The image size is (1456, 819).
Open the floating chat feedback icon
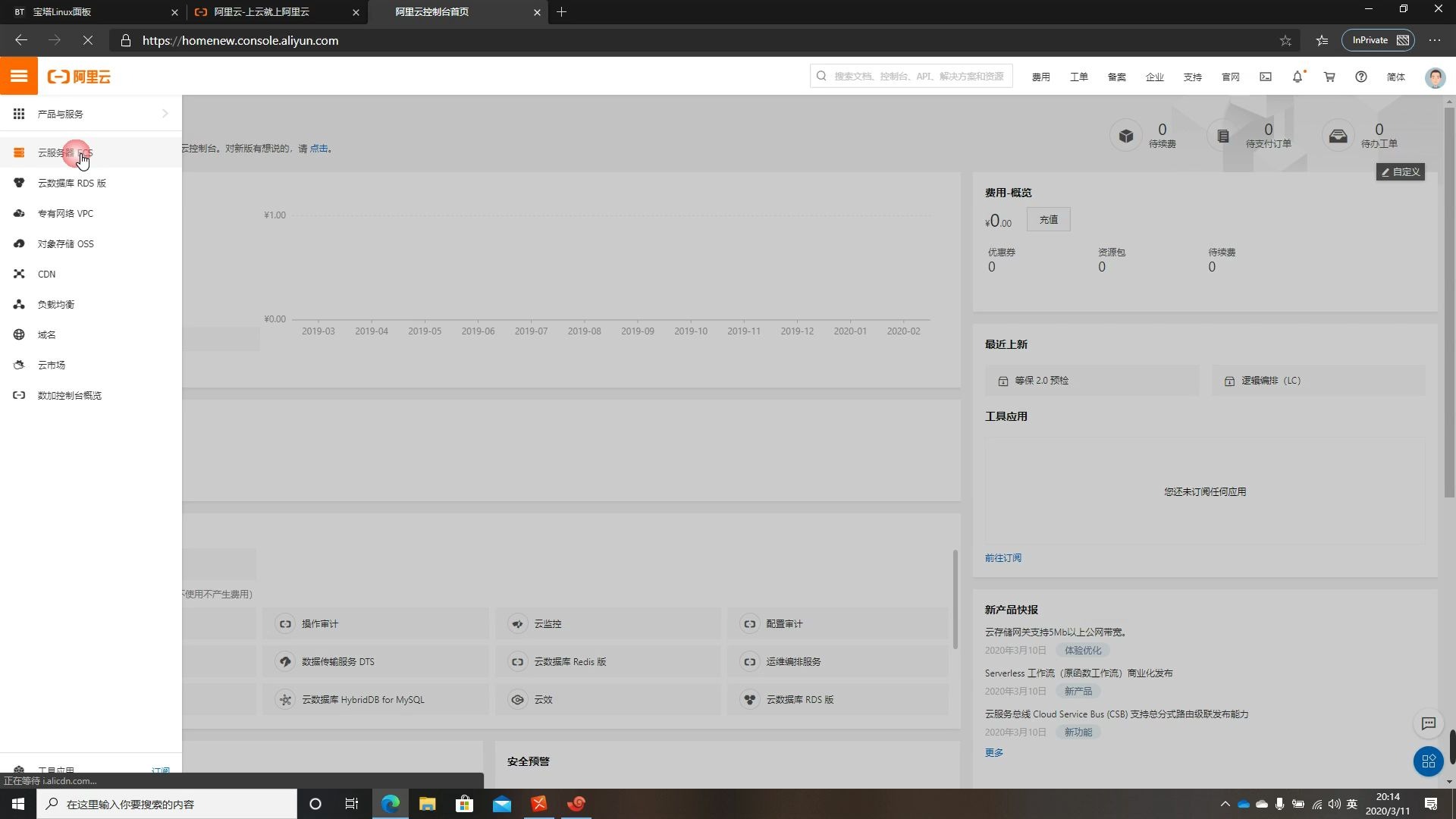click(x=1429, y=723)
